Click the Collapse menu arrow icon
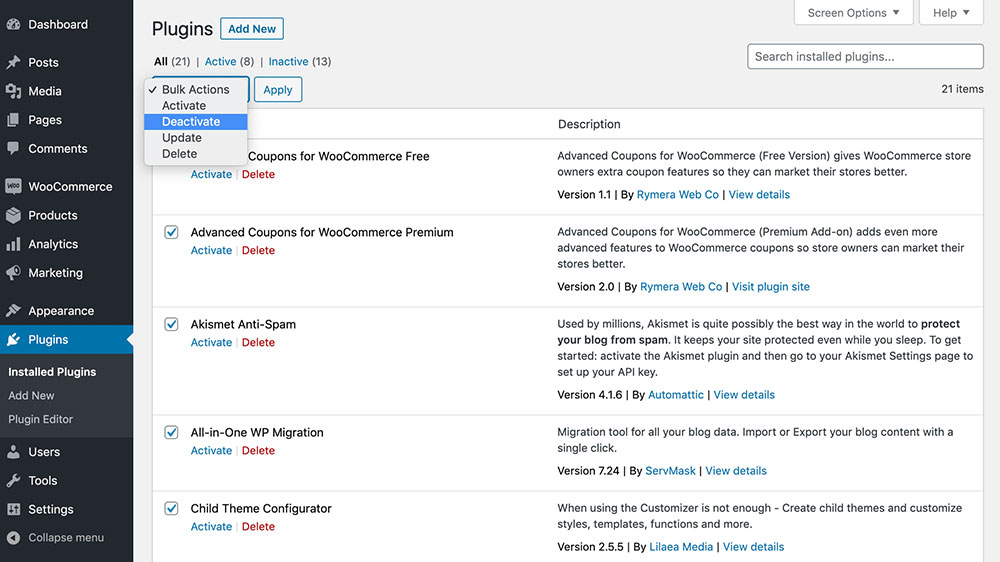Viewport: 1000px width, 562px height. 14,537
